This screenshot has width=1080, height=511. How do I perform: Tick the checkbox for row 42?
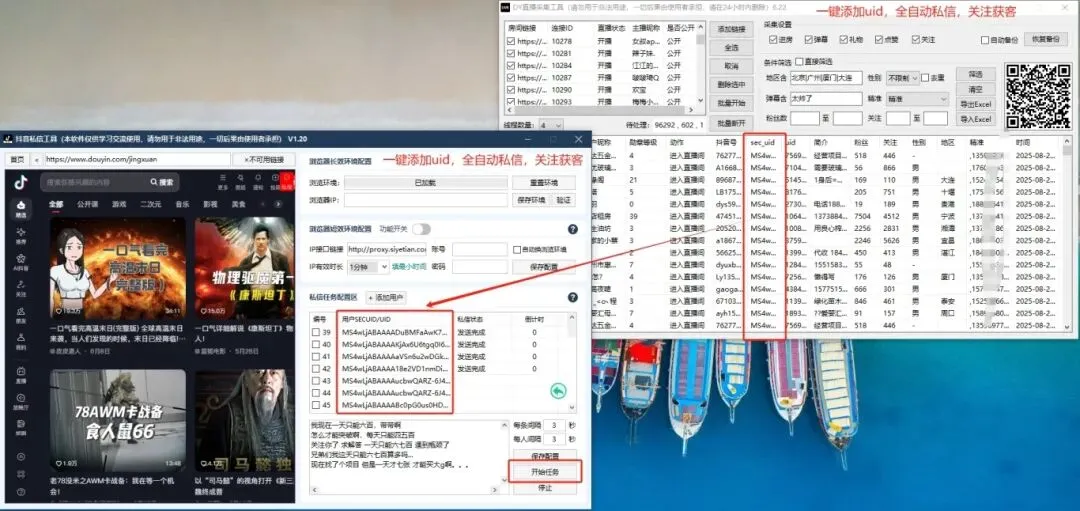316,368
